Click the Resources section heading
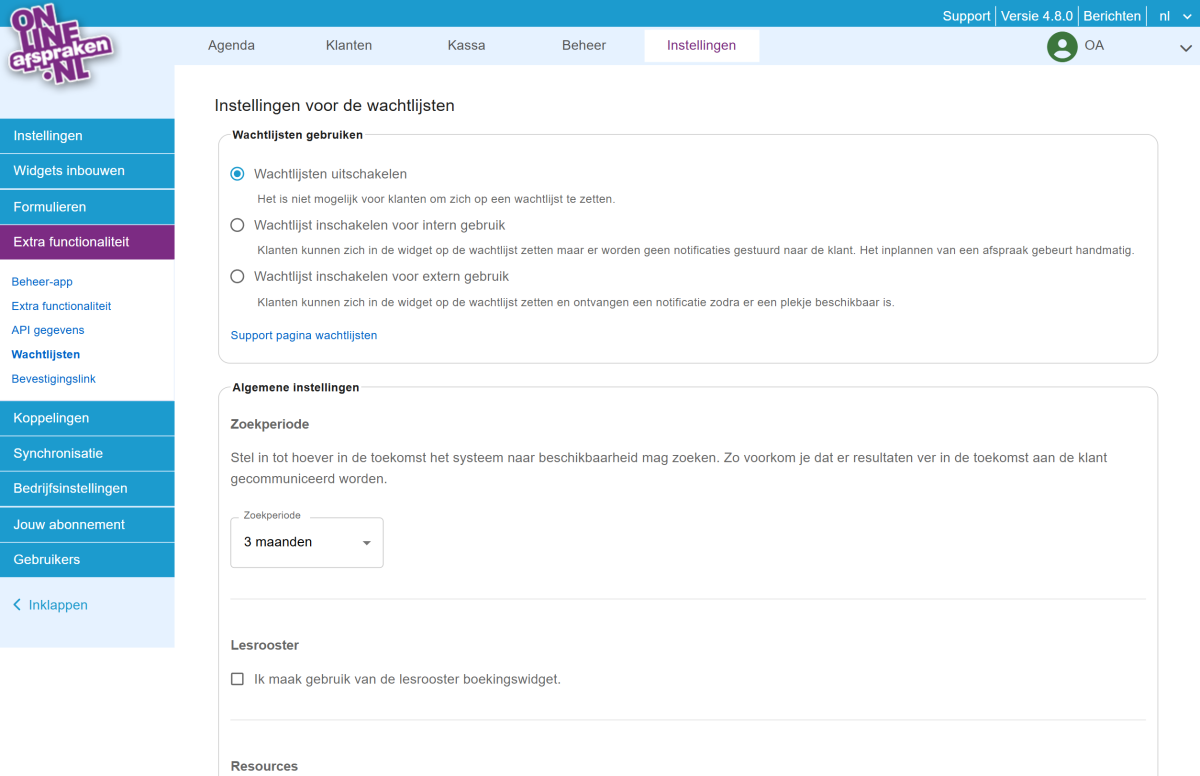The width and height of the screenshot is (1200, 776). coord(264,766)
